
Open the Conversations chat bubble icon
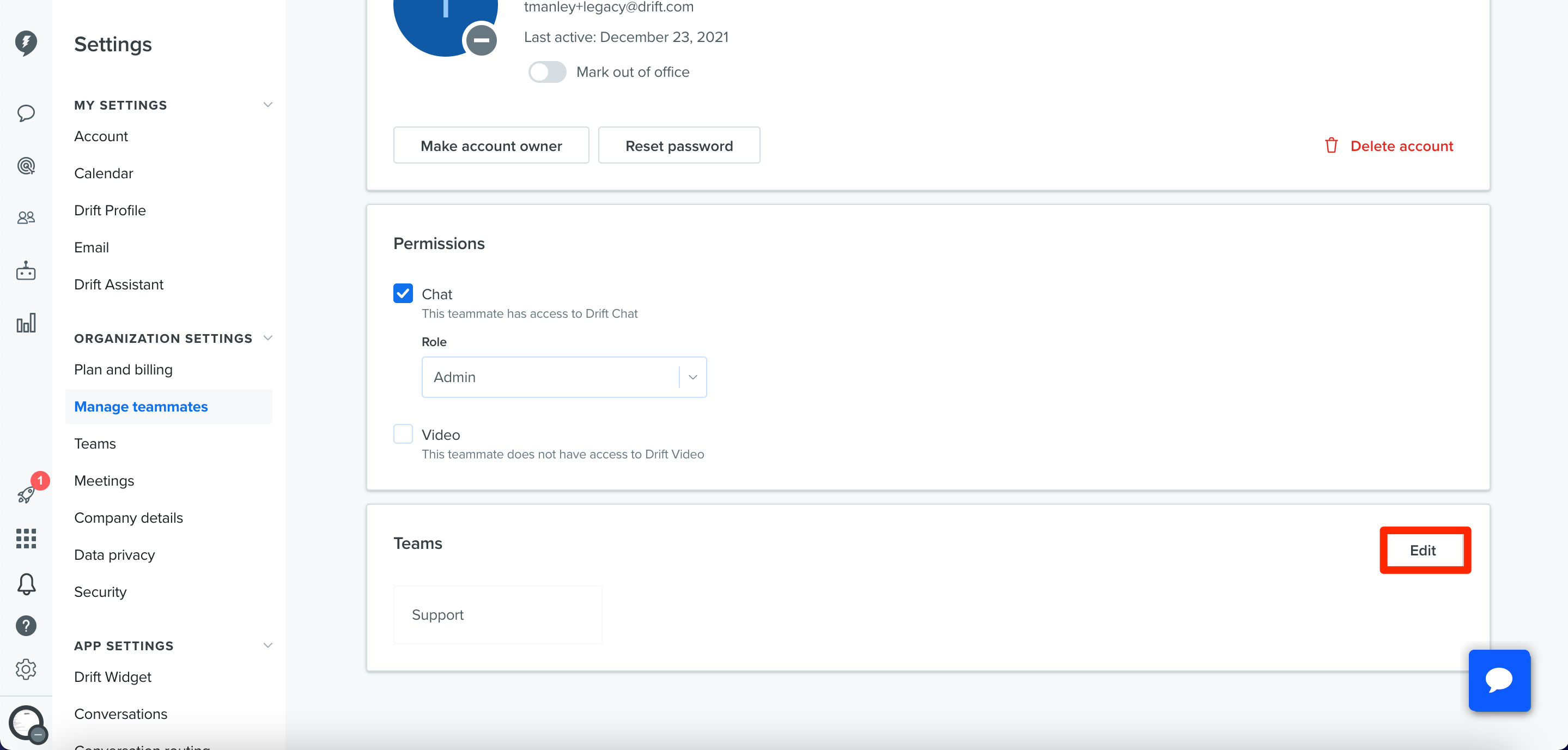[x=26, y=113]
